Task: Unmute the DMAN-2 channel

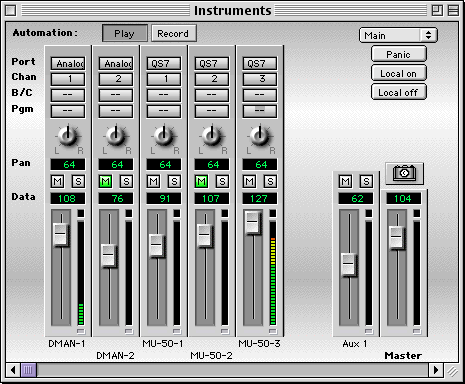Action: click(x=105, y=182)
